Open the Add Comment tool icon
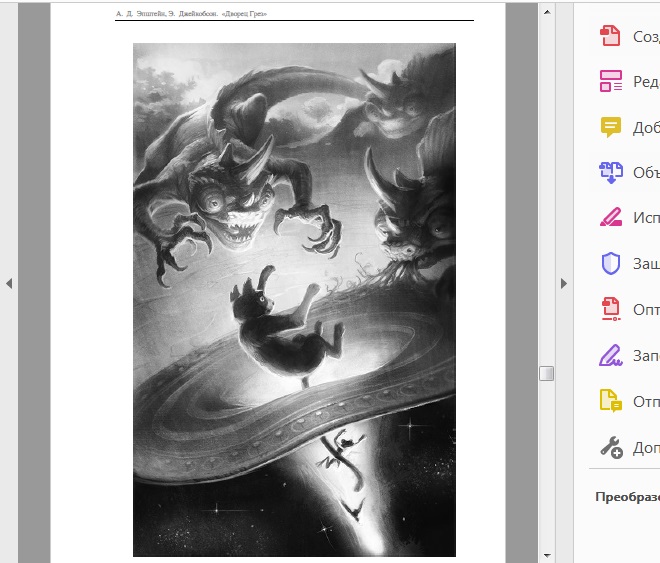The height and width of the screenshot is (563, 660). 611,127
